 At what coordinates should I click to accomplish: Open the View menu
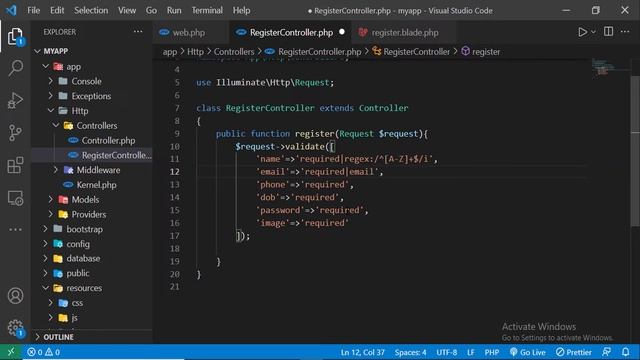tap(127, 10)
